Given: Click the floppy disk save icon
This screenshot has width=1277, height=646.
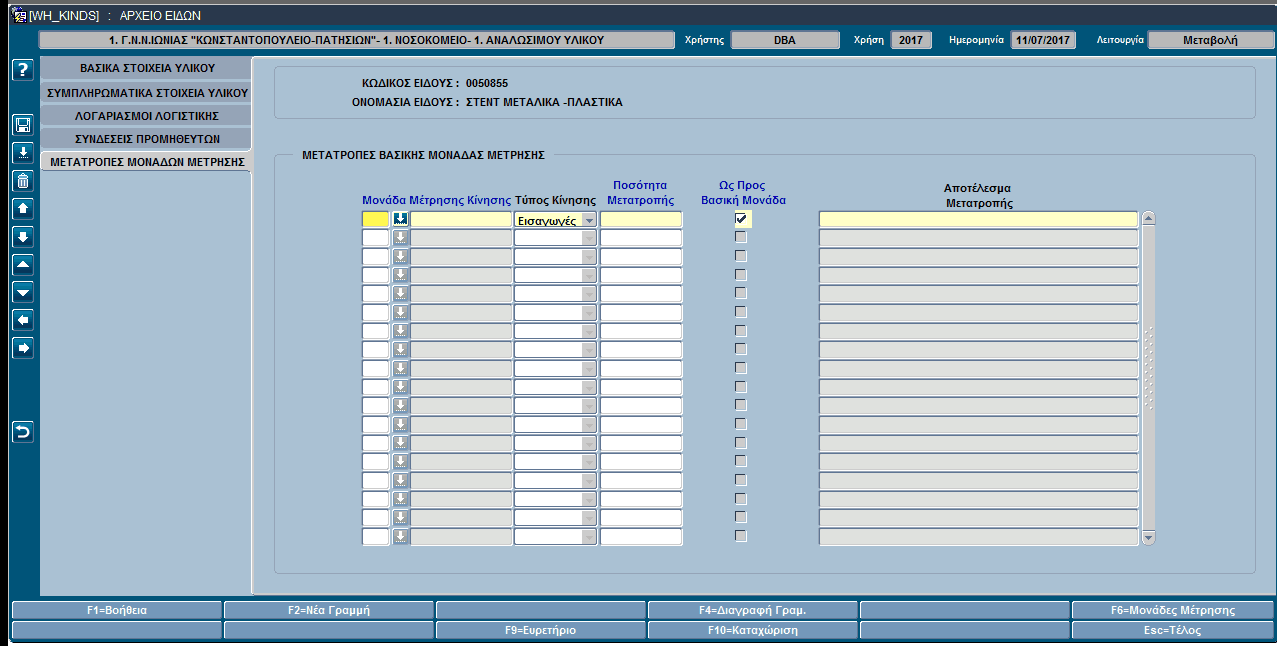Looking at the screenshot, I should 23,125.
